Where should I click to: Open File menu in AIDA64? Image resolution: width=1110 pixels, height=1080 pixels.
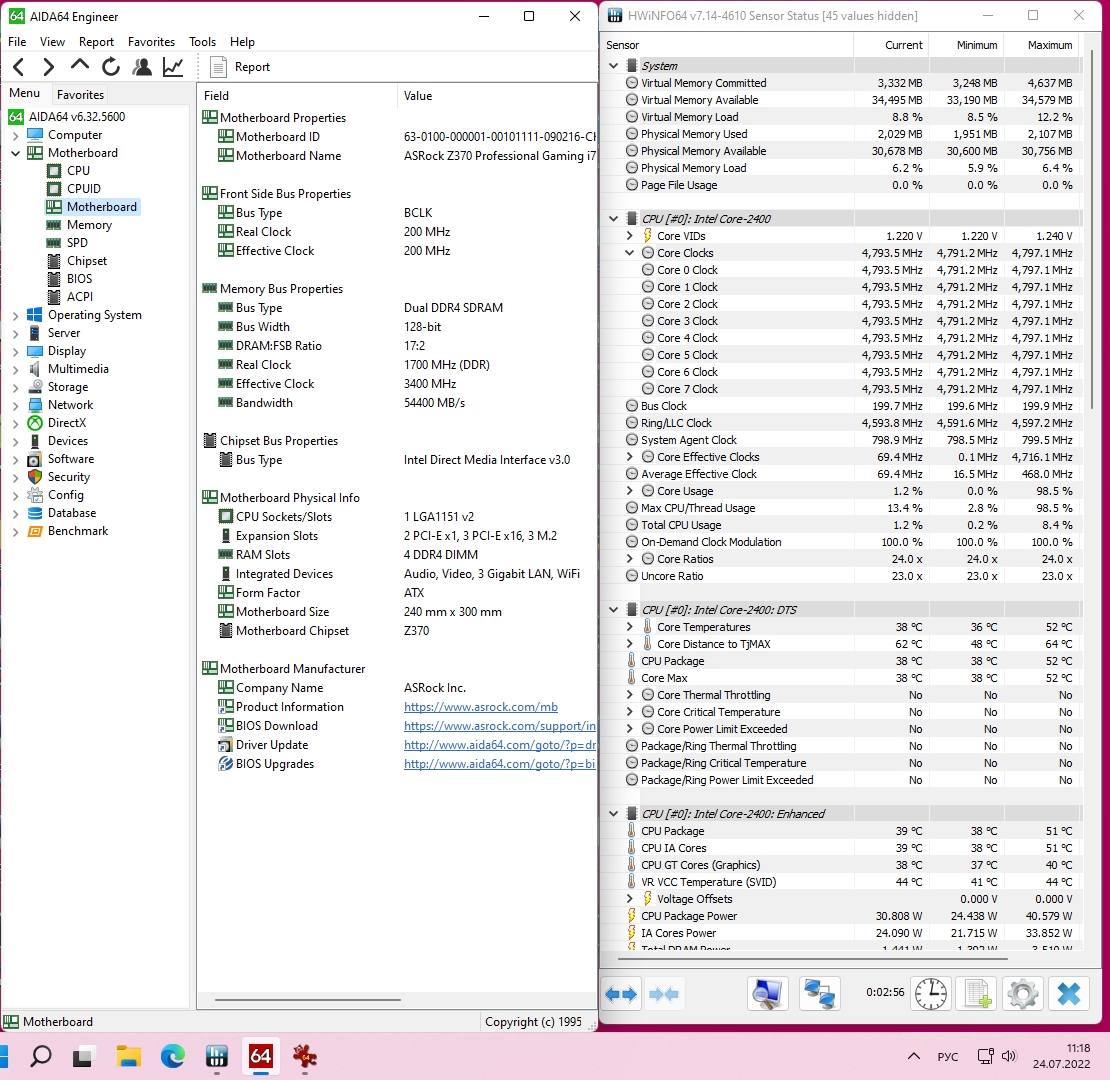pyautogui.click(x=17, y=42)
